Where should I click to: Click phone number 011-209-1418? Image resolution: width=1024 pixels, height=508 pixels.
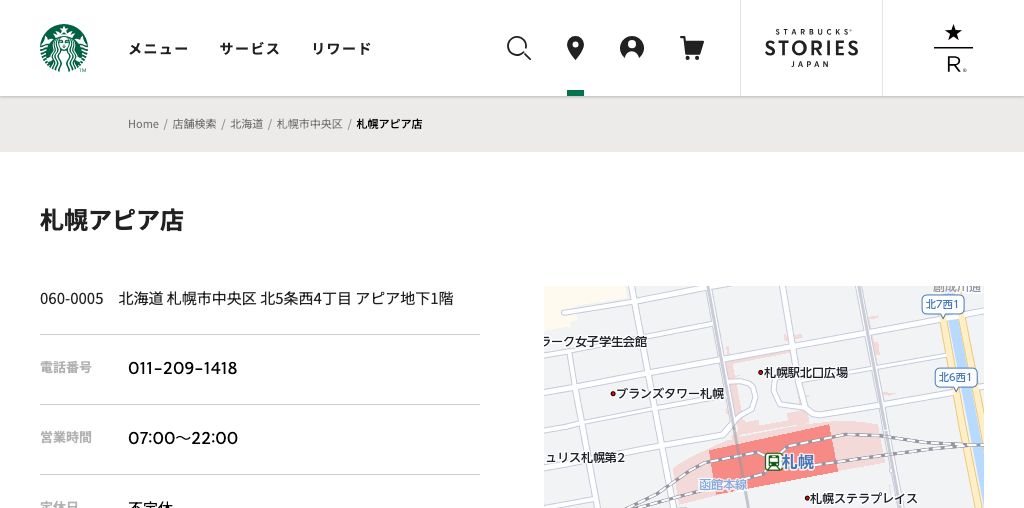coord(182,368)
